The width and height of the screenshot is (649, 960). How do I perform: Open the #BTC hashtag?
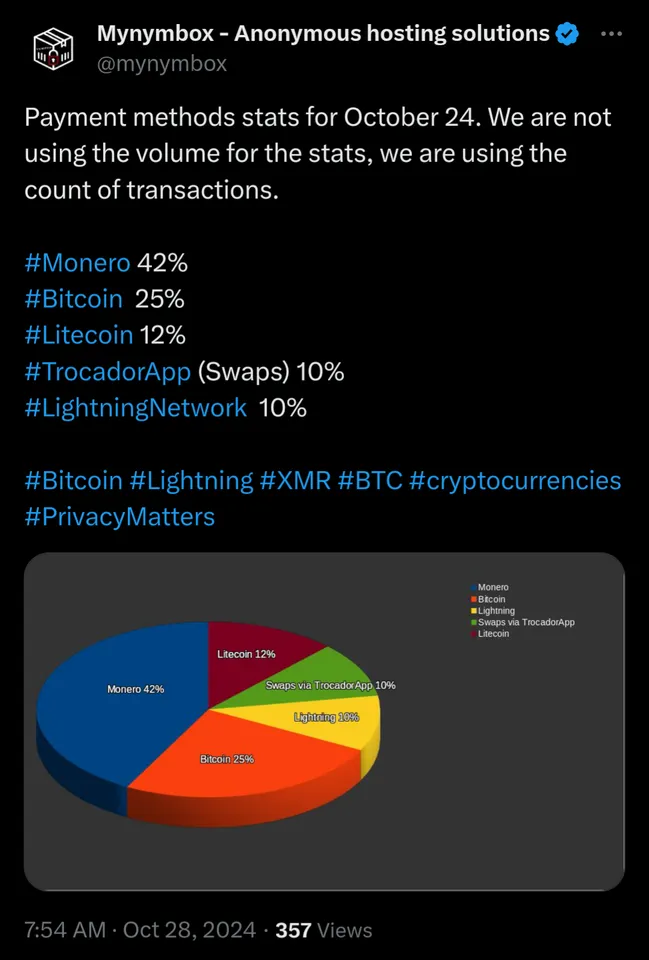pyautogui.click(x=370, y=480)
